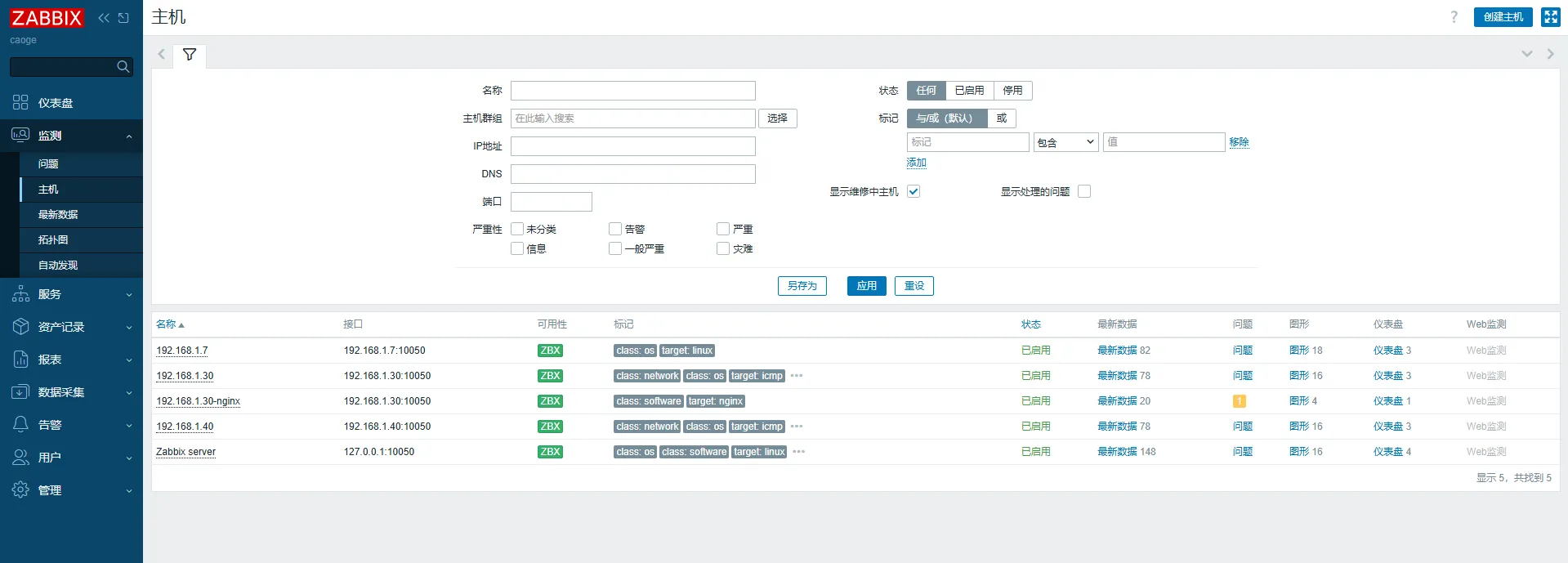The image size is (1568, 563).
Task: Toggle the 一般严重 severity checkbox
Action: [615, 248]
